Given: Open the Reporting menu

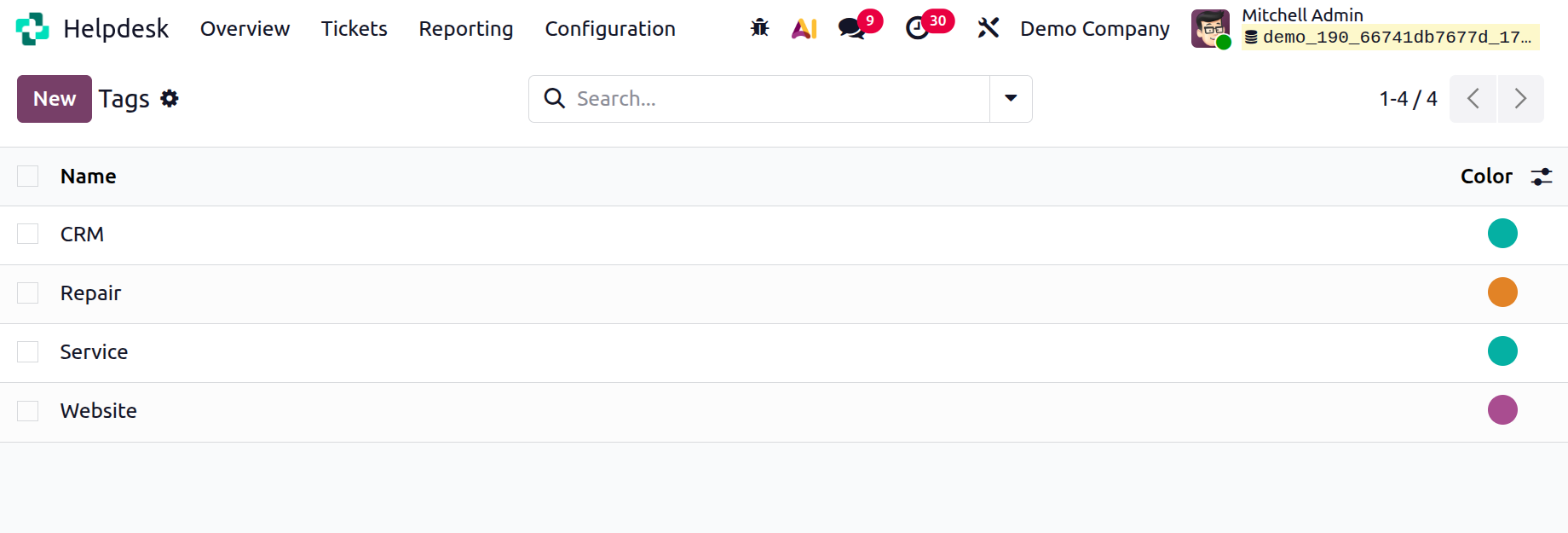Looking at the screenshot, I should coord(466,29).
